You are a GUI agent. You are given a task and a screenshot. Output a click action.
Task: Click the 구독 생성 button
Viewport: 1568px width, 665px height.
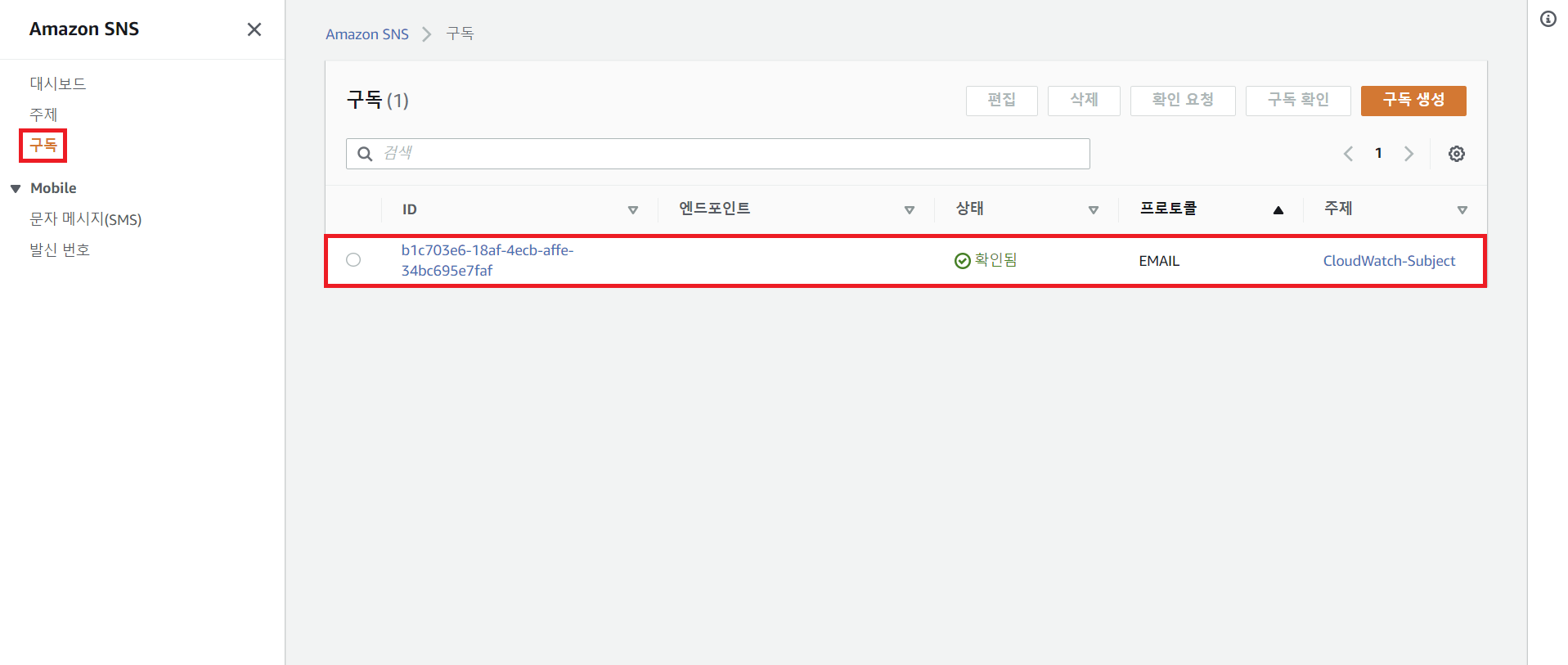pyautogui.click(x=1413, y=101)
